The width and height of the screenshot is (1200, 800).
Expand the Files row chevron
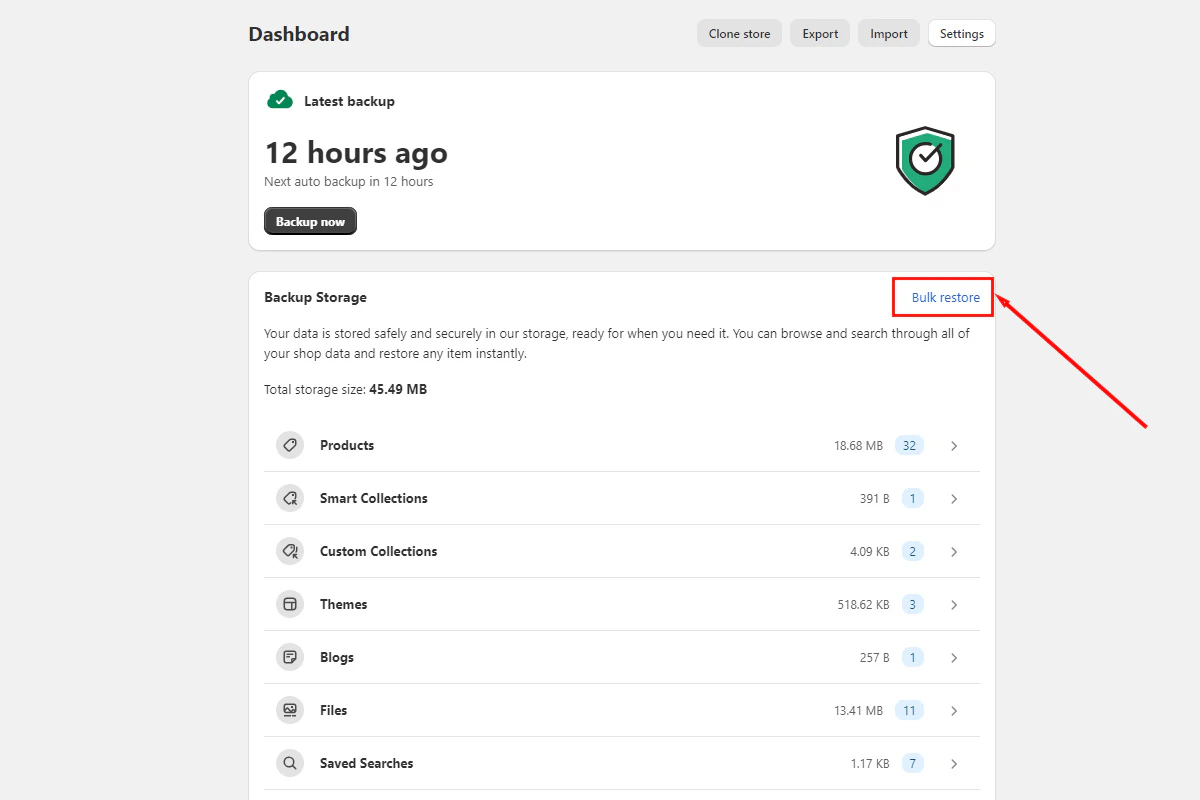953,710
